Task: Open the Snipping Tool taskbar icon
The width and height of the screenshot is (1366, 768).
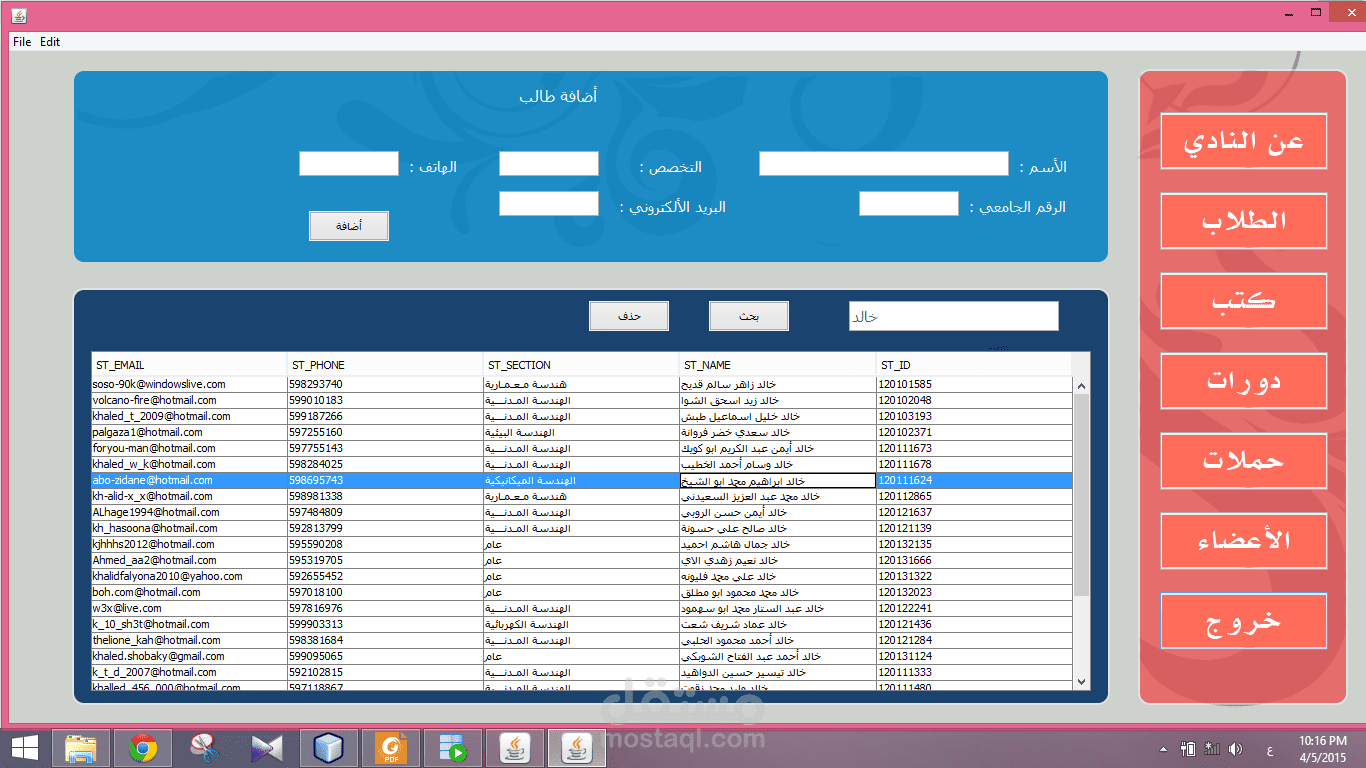Action: (x=205, y=748)
